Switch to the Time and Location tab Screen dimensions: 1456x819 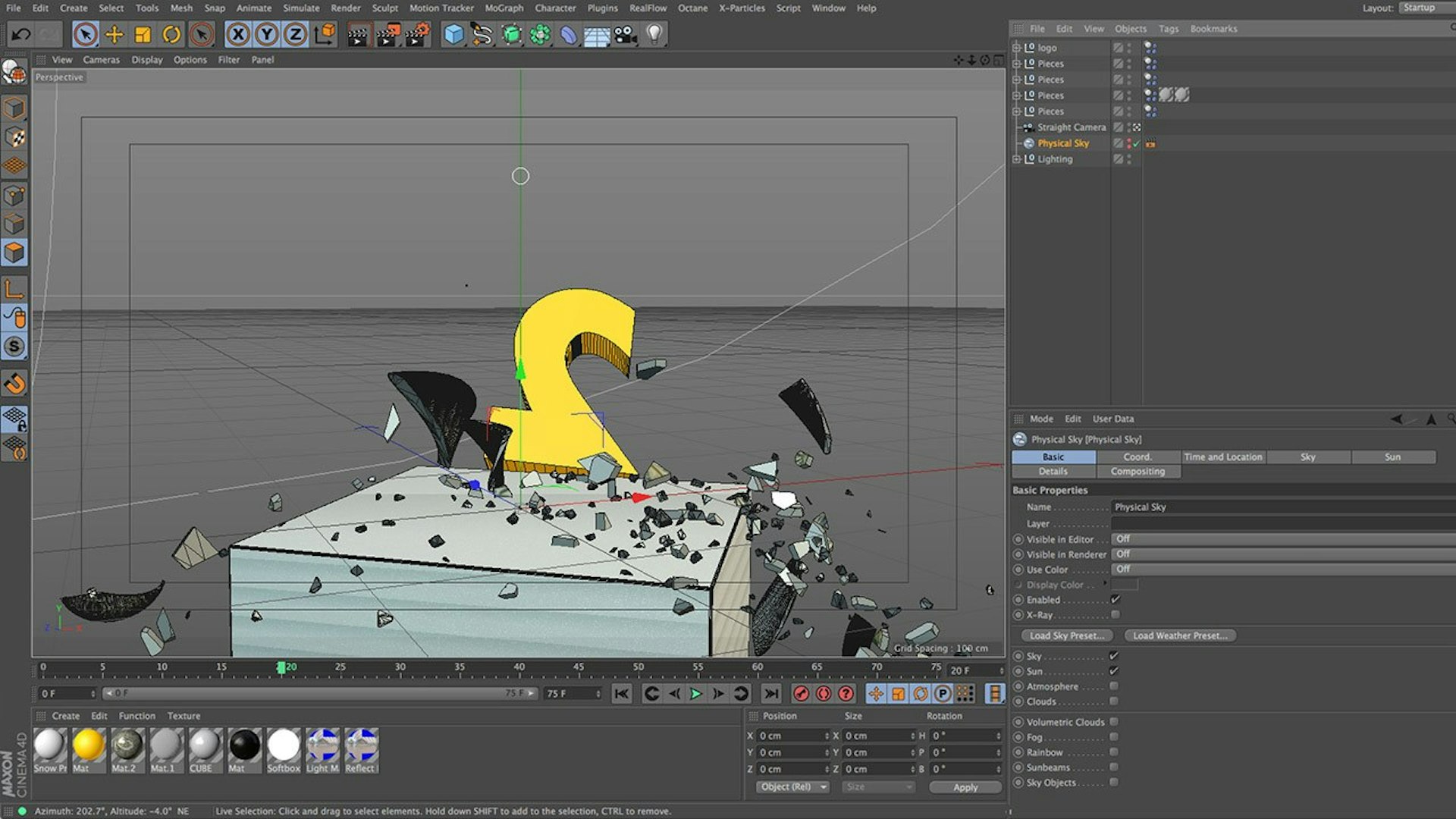point(1222,457)
